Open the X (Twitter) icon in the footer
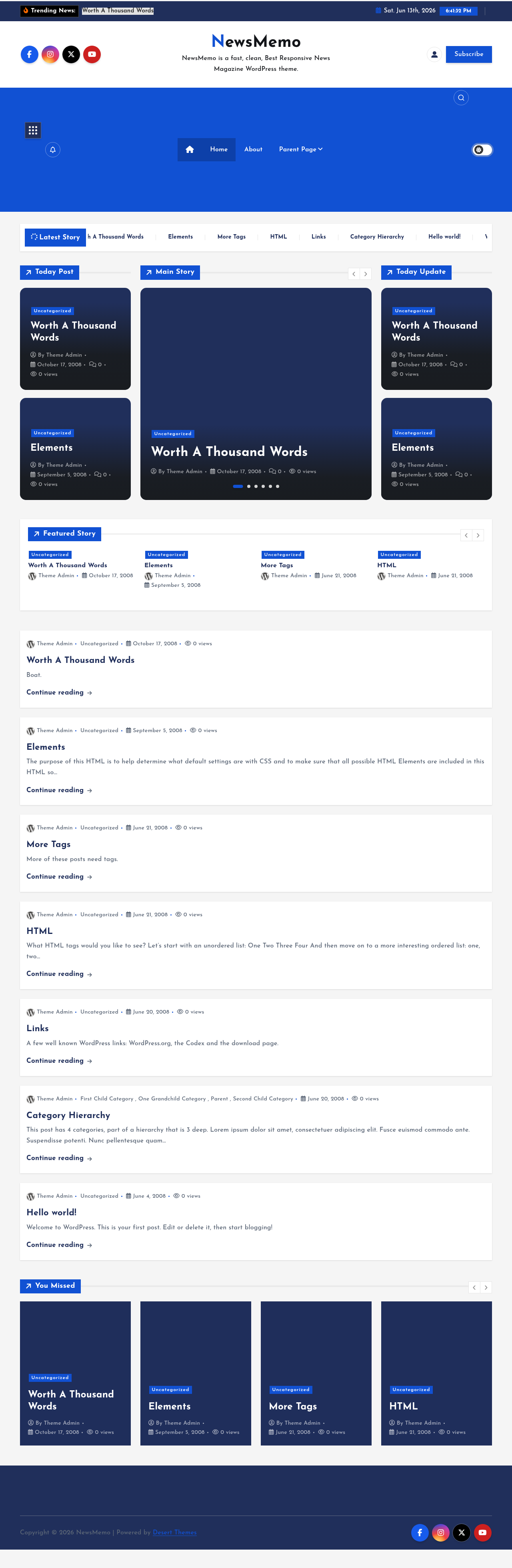The image size is (512, 1568). tap(462, 1532)
